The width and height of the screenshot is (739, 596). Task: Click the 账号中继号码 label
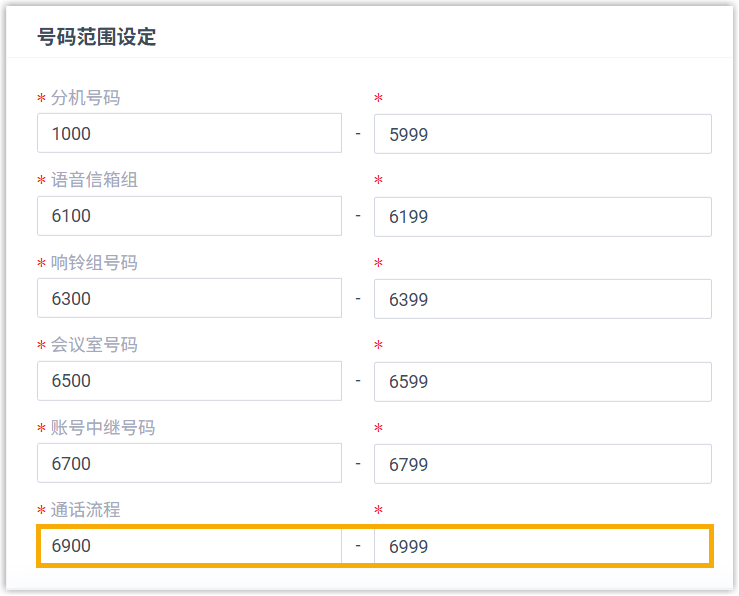point(102,428)
